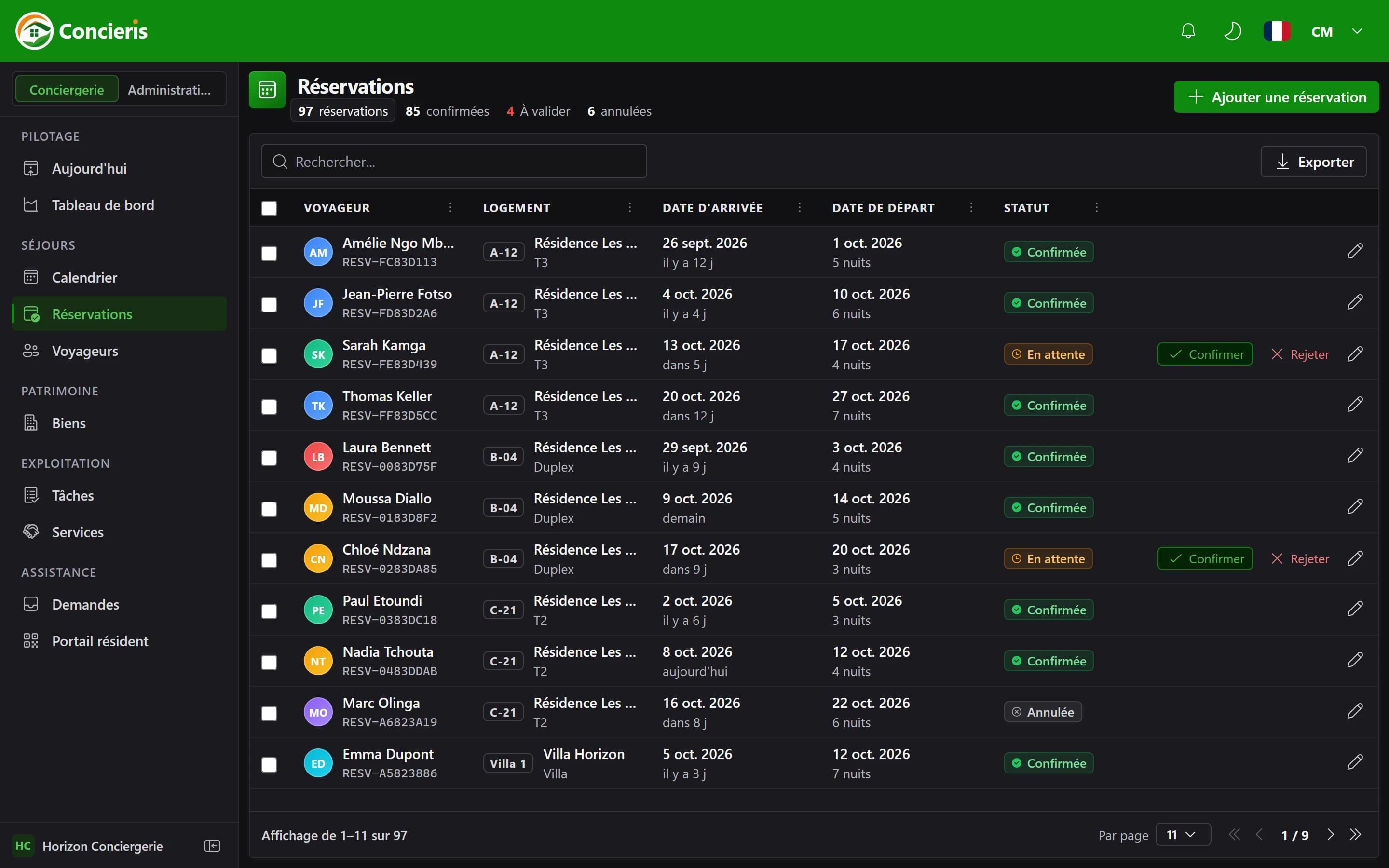Edit Amélie Ngo Mb... reservation pencil
The image size is (1389, 868).
tap(1355, 251)
